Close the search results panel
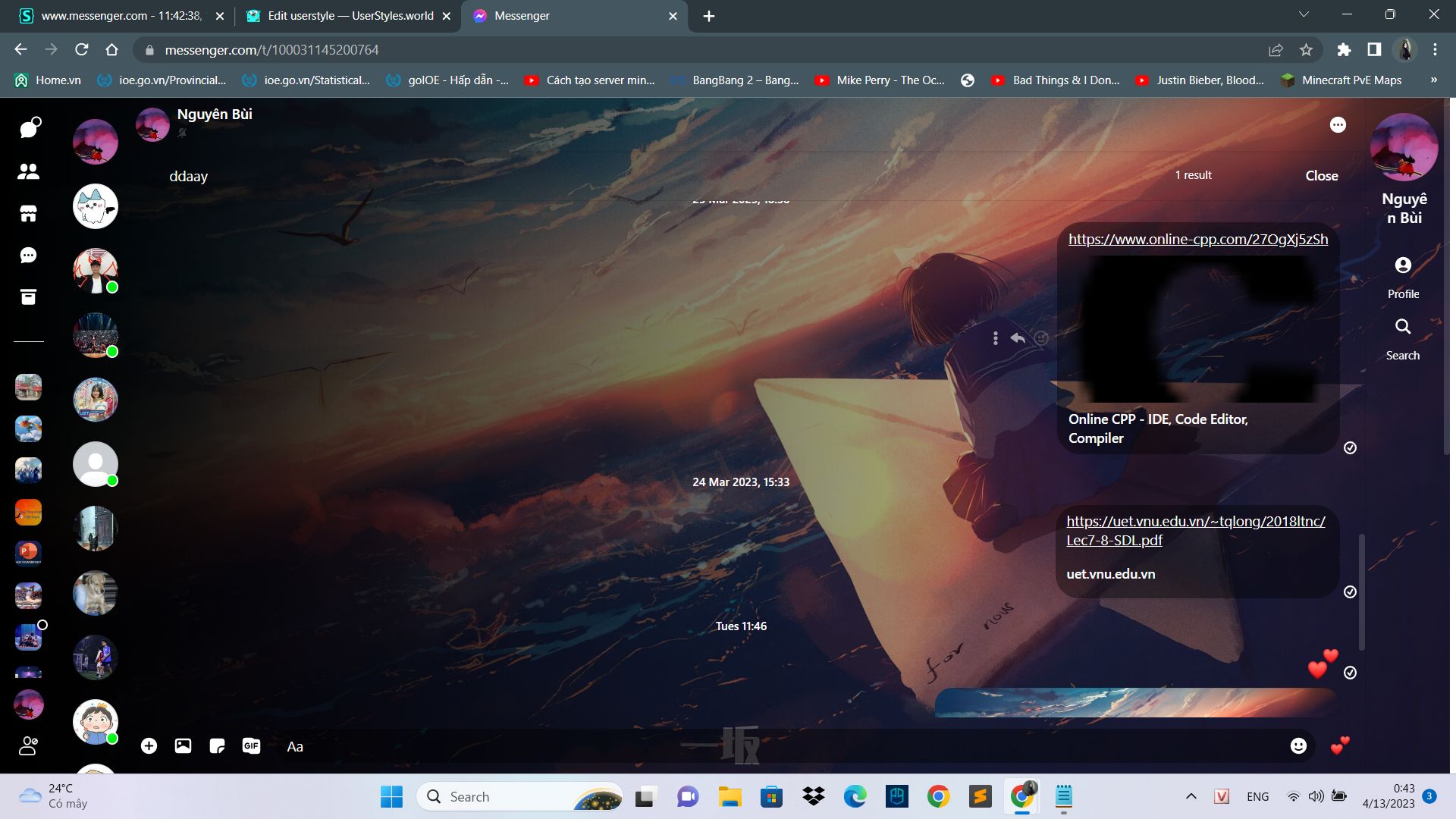Image resolution: width=1456 pixels, height=819 pixels. coord(1322,176)
